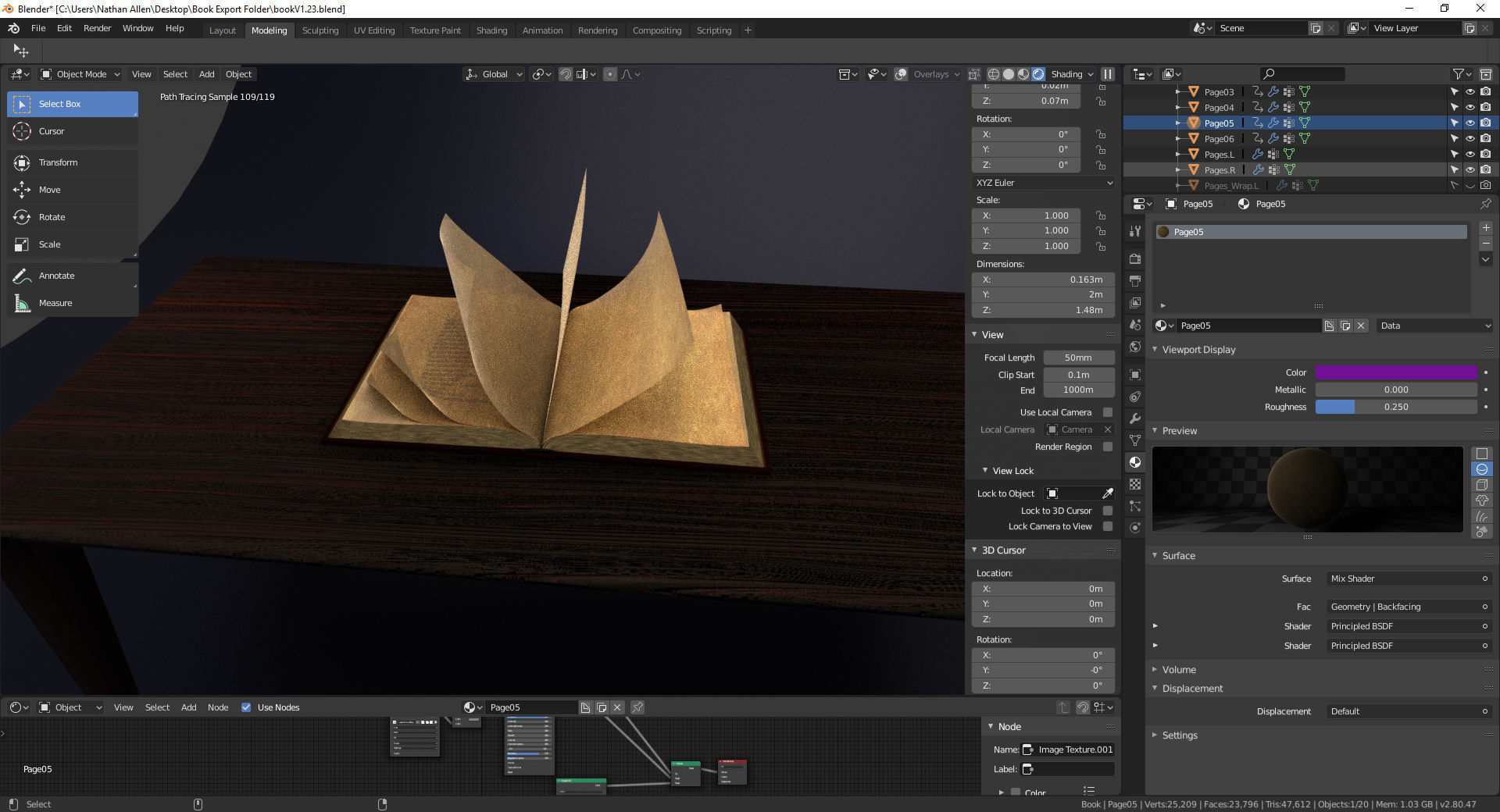Open the Texture properties tab icon
This screenshot has height=812, width=1500.
[1135, 484]
